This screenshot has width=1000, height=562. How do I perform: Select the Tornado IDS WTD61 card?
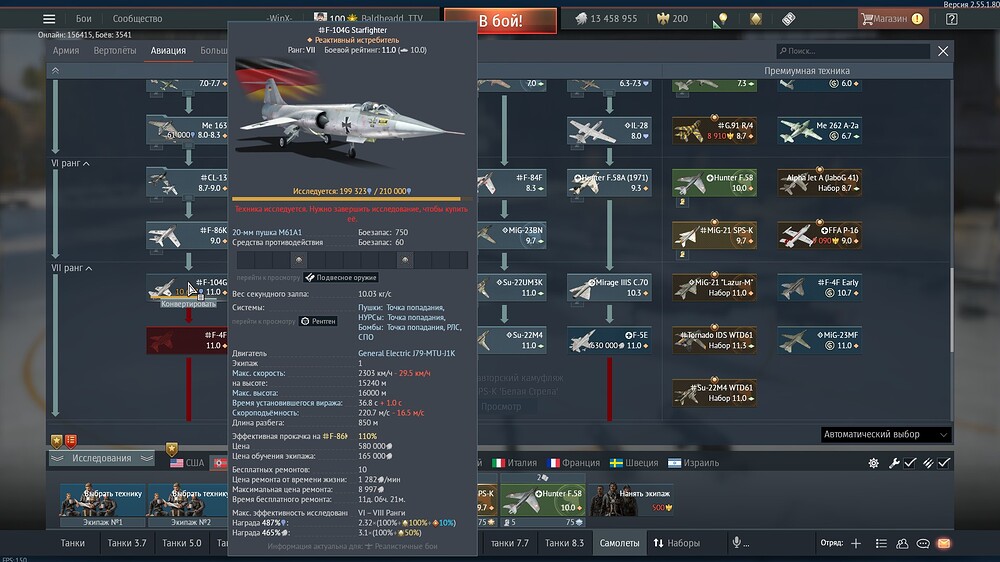click(714, 340)
